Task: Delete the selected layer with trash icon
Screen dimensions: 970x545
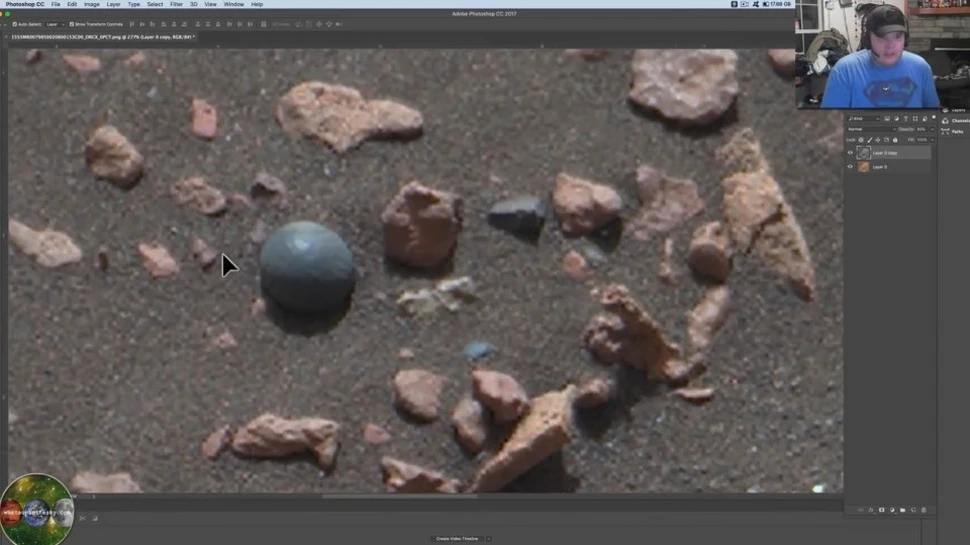Action: pos(924,510)
